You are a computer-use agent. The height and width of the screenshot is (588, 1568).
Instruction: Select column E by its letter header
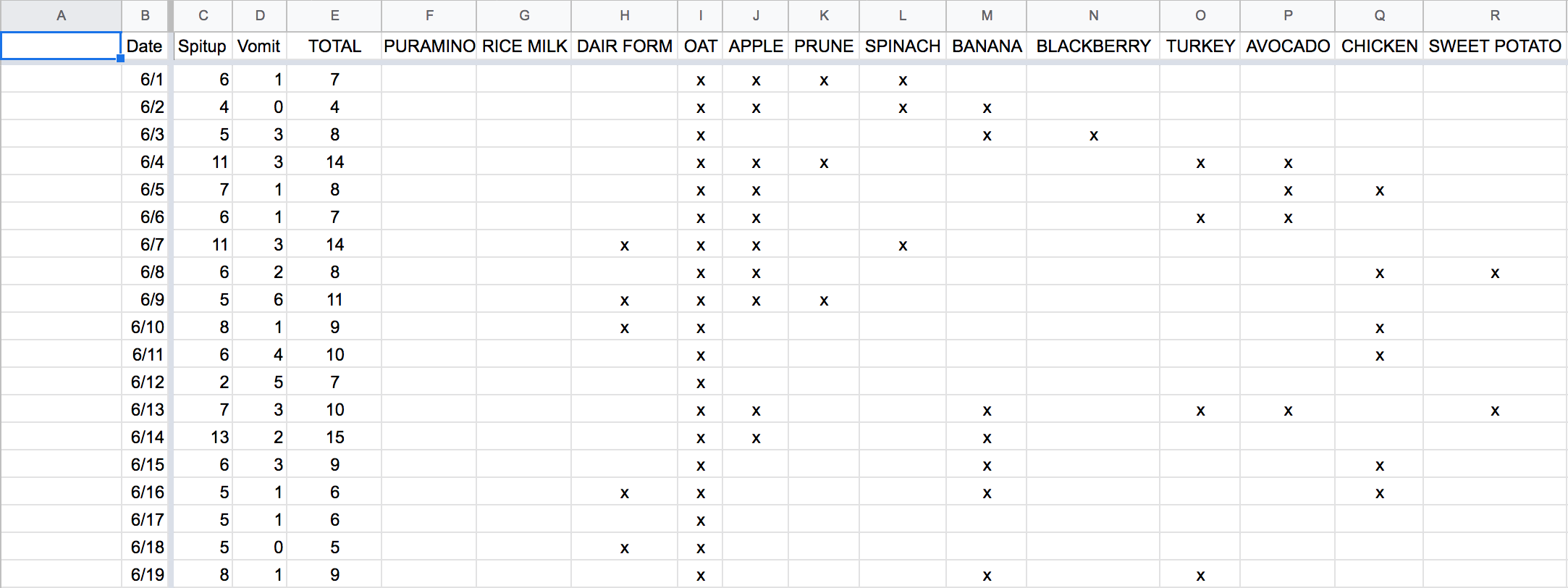(334, 15)
